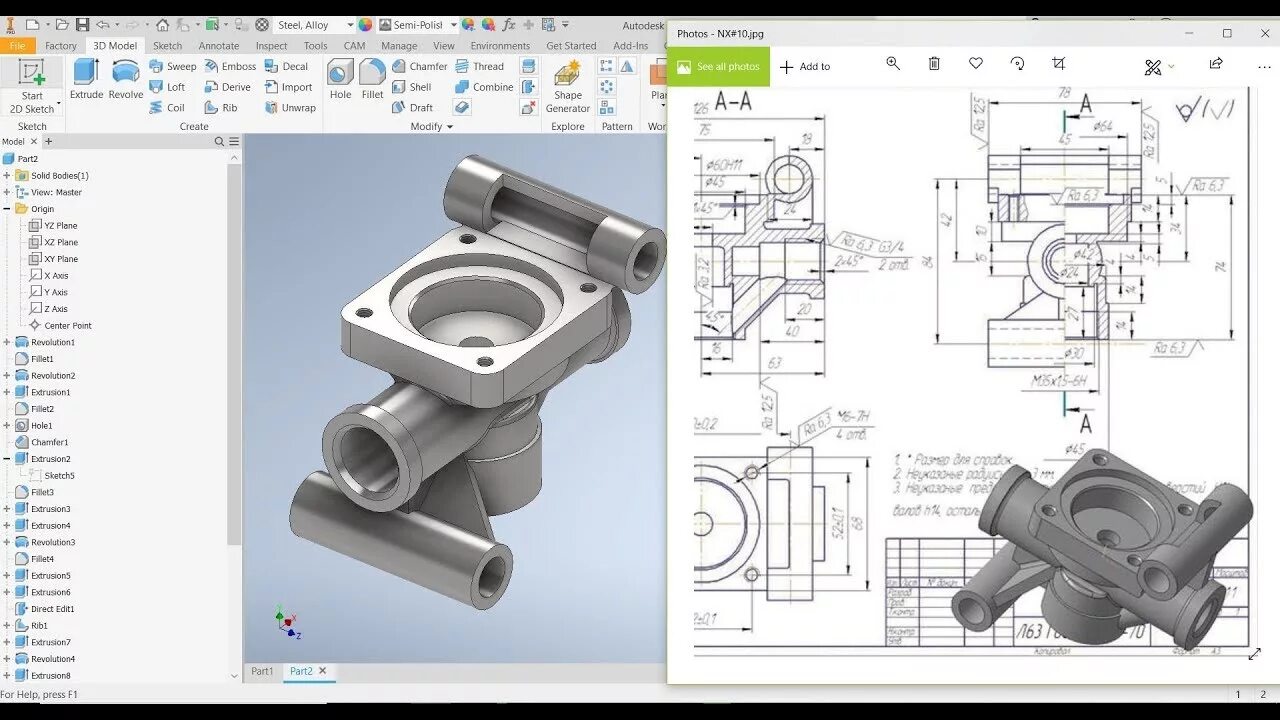Select the Decal tool
Screen dimensions: 1280x720
(x=286, y=66)
